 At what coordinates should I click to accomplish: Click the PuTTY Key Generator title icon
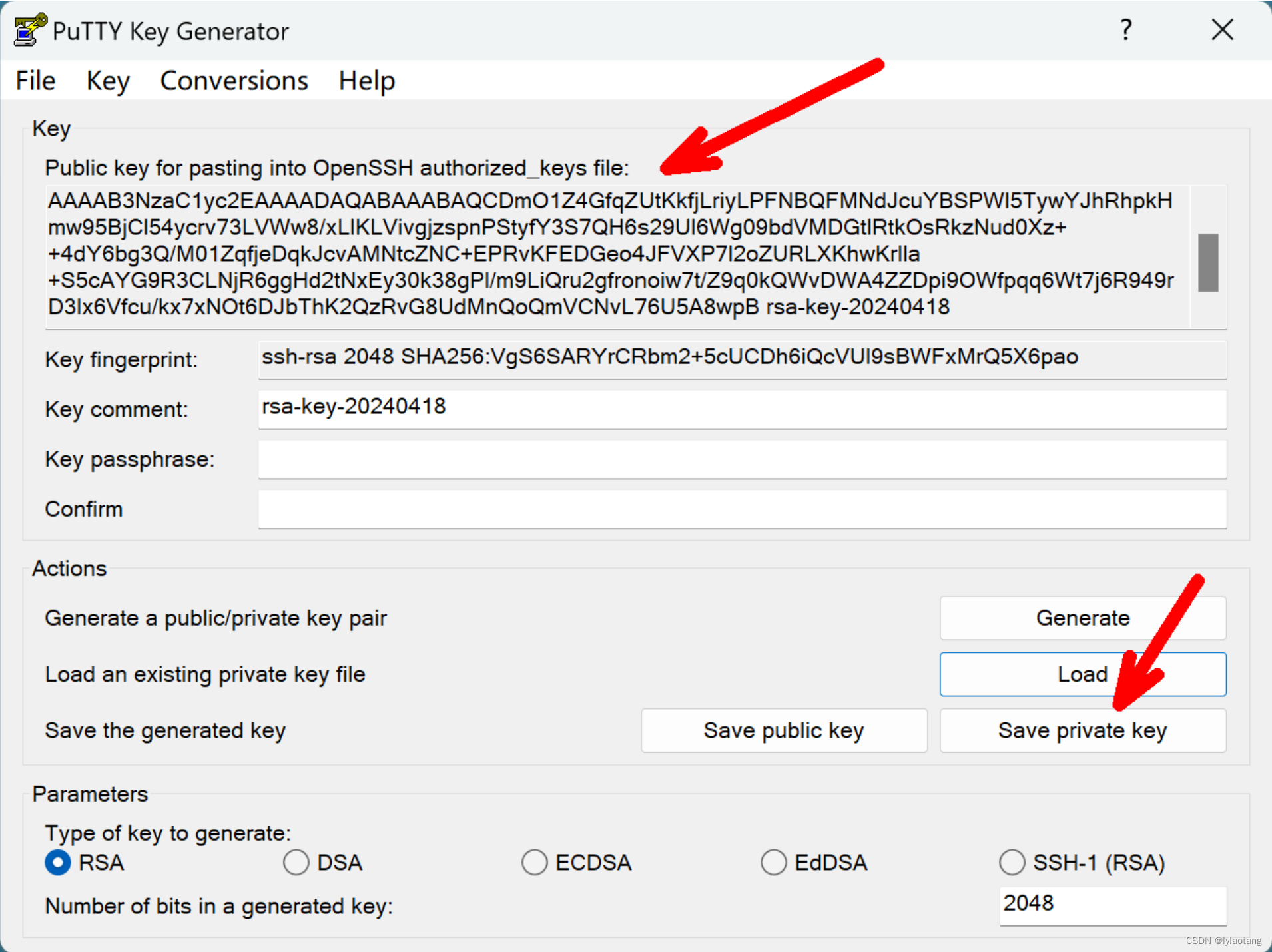coord(30,30)
